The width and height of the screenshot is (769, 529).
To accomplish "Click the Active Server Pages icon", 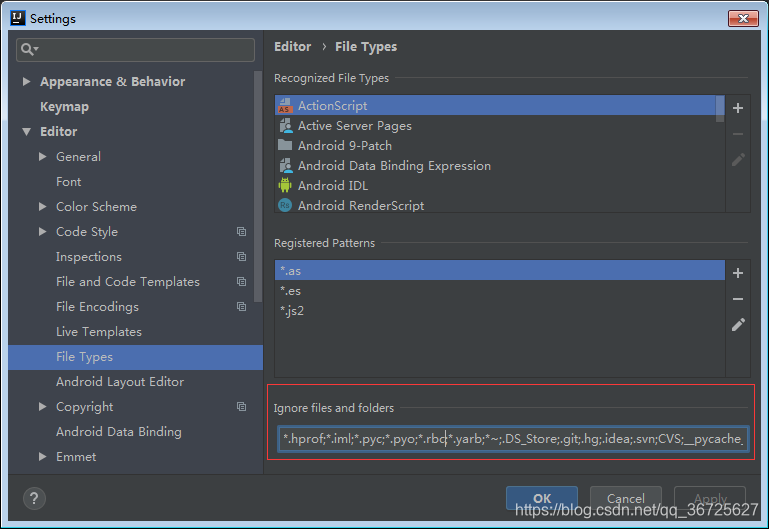I will pos(285,126).
